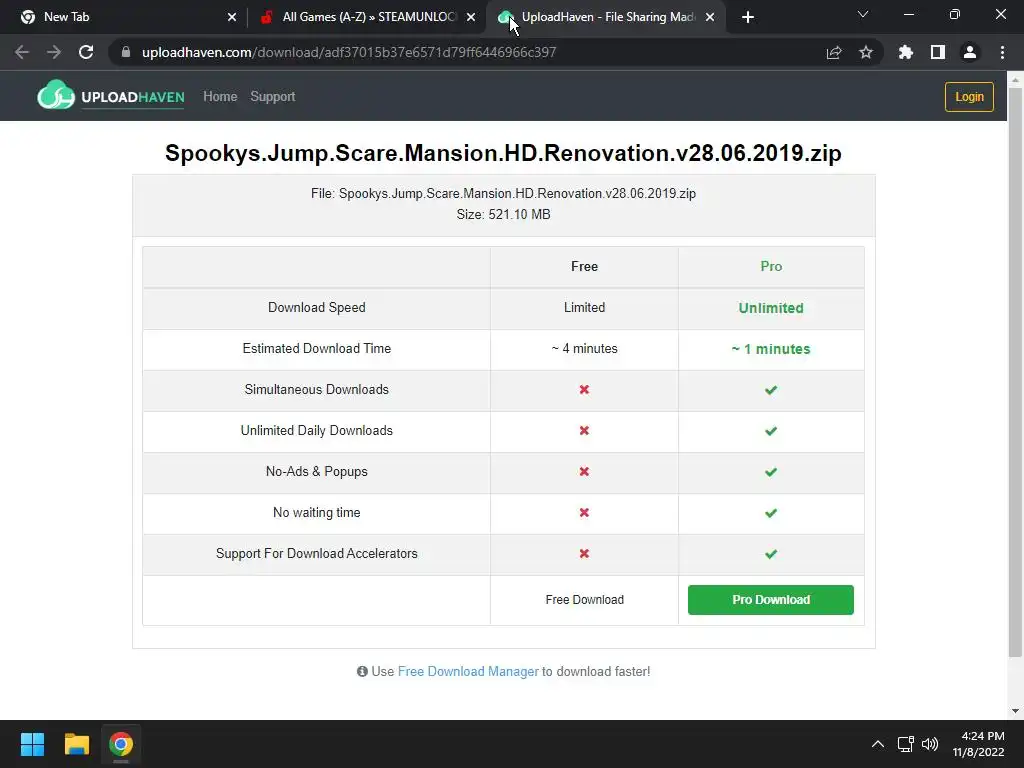1024x768 pixels.
Task: Show hidden system tray icons chevron
Action: tap(878, 744)
